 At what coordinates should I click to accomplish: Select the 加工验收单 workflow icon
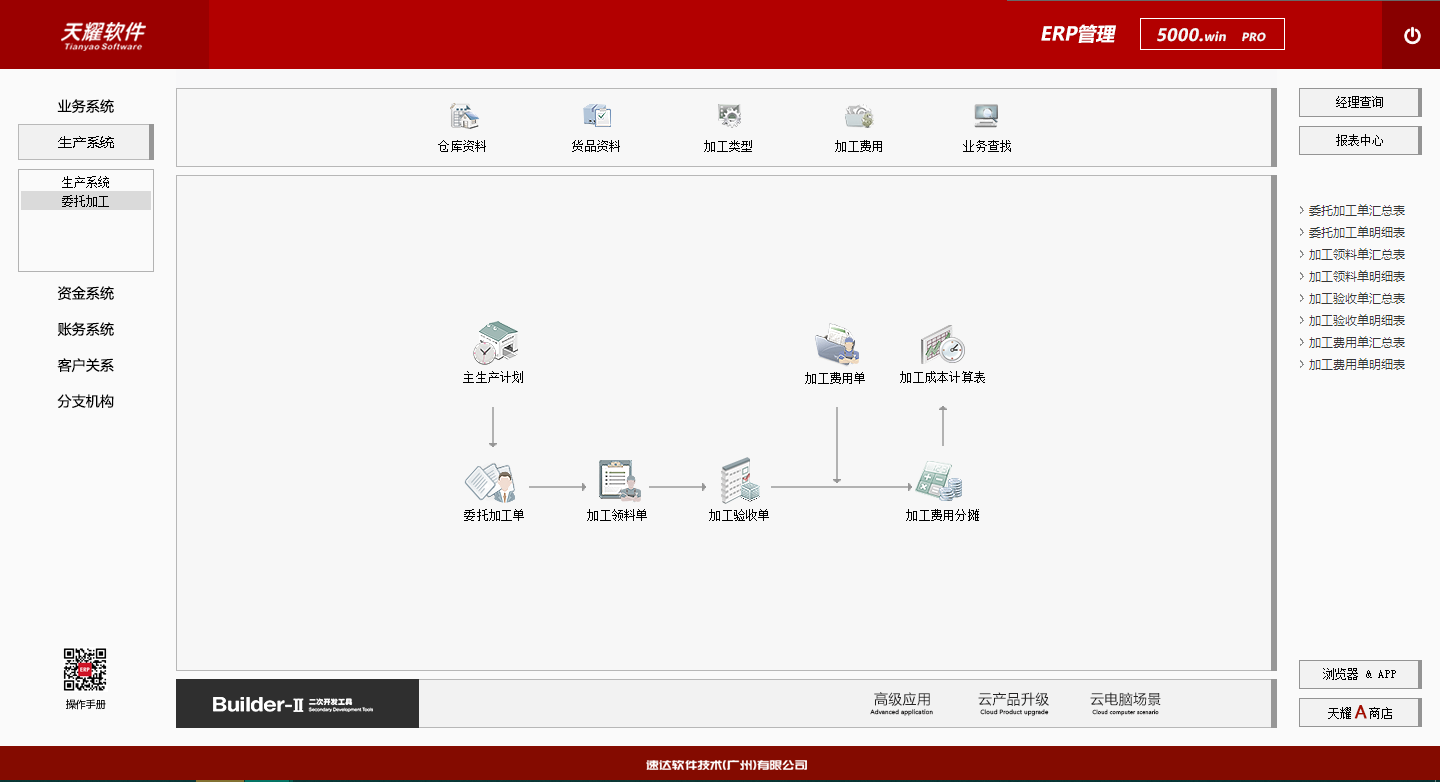click(737, 488)
